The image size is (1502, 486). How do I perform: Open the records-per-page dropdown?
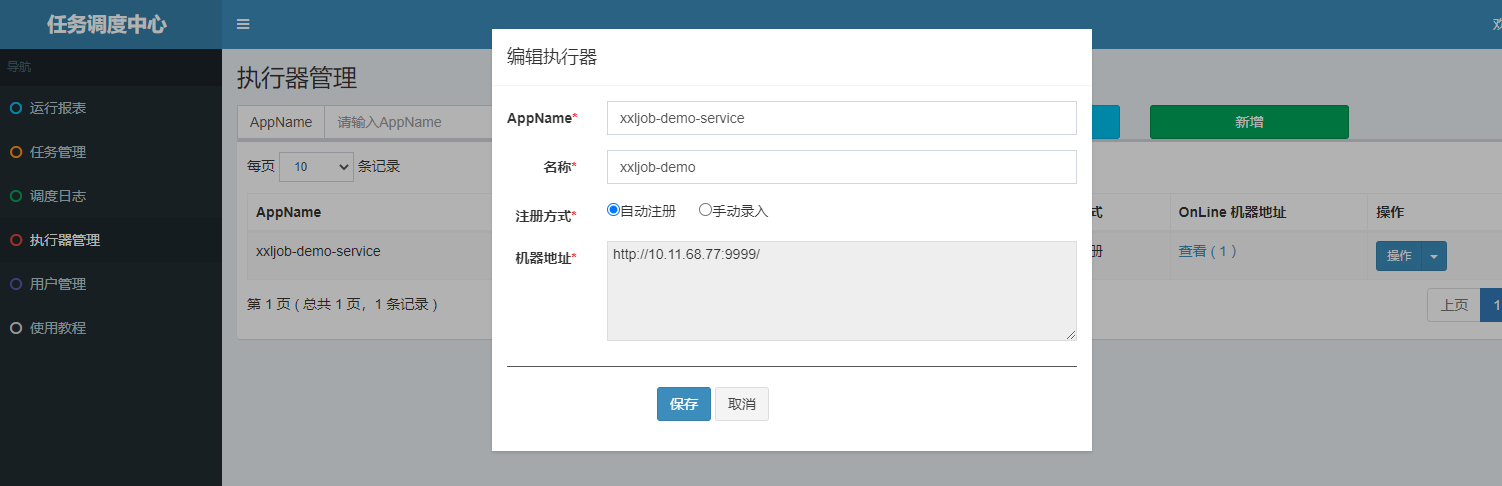tap(316, 167)
